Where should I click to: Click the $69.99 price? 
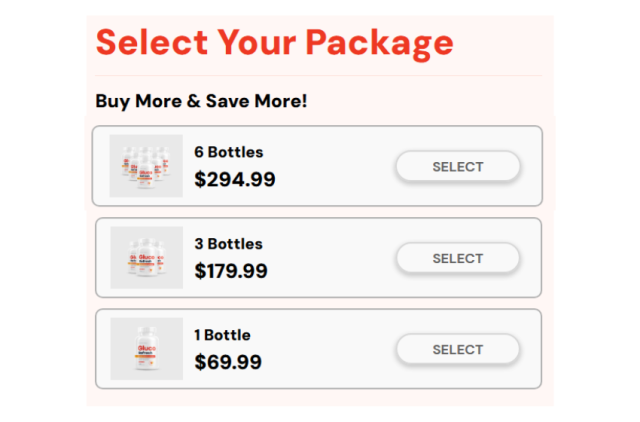click(x=228, y=362)
